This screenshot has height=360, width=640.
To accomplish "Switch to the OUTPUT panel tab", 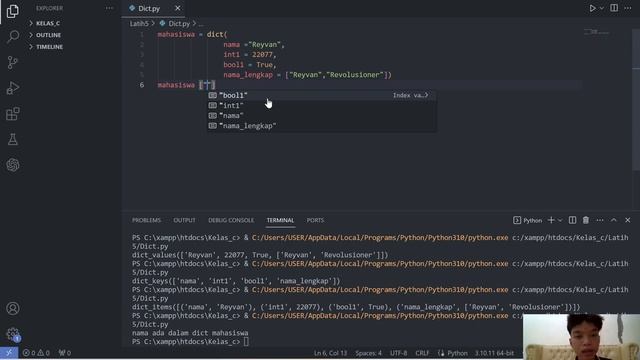I will pos(184,220).
